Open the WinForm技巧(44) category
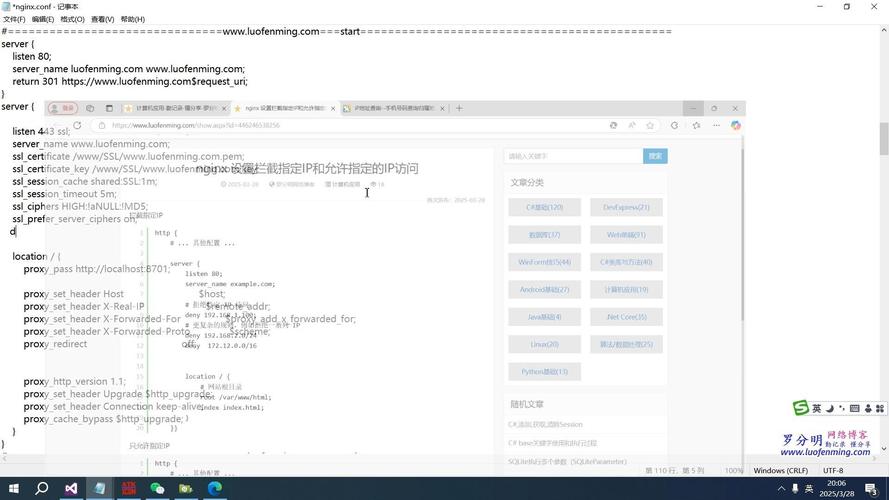 click(x=544, y=262)
